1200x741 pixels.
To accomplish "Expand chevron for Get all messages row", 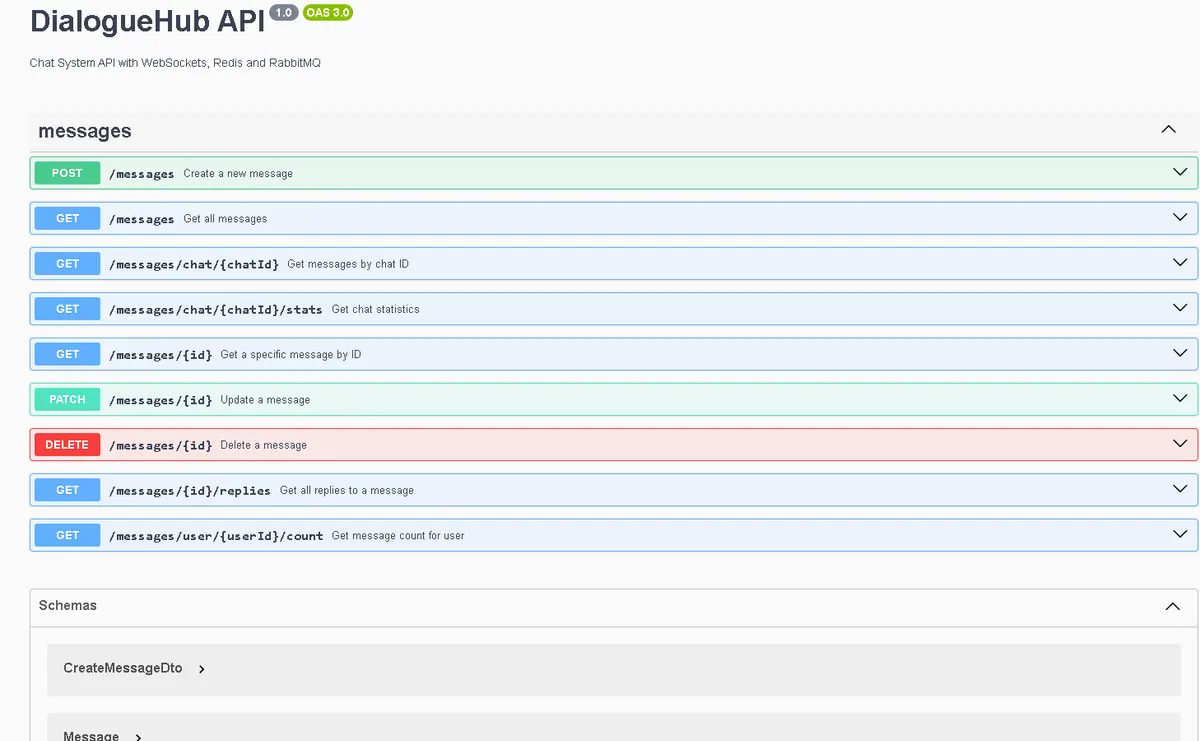I will (x=1180, y=217).
